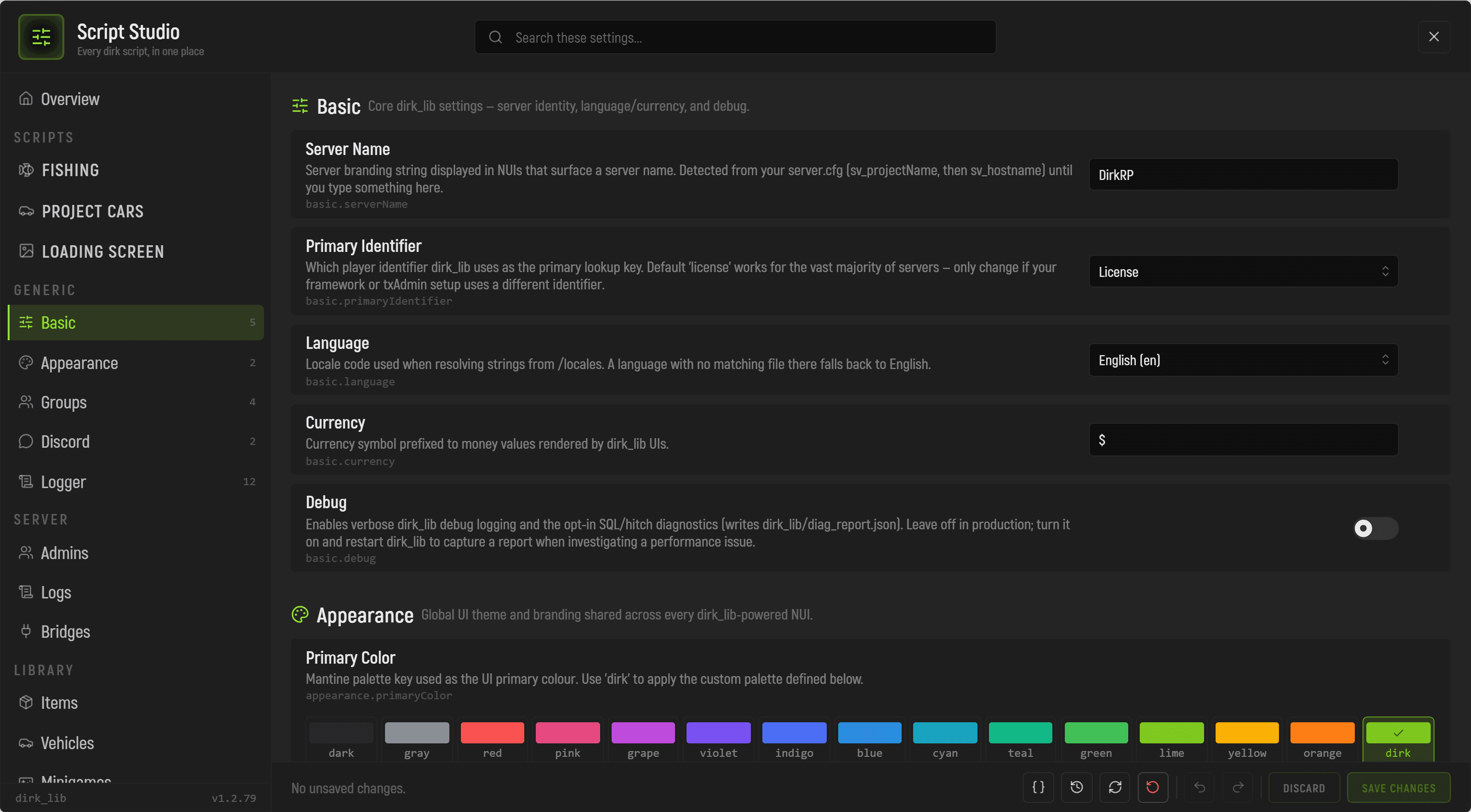Toggle the Debug switch on
The width and height of the screenshot is (1471, 812).
(x=1375, y=528)
